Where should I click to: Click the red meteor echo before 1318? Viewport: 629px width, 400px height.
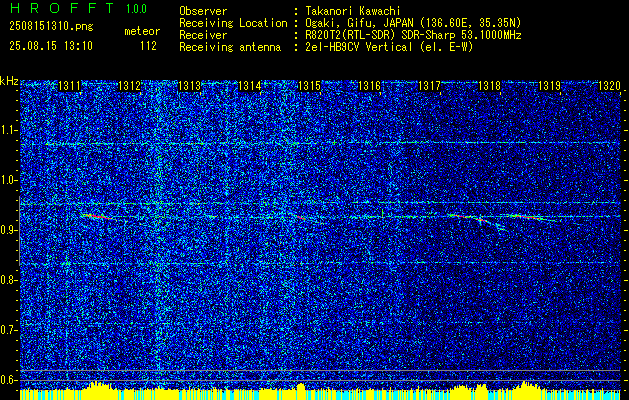point(469,218)
